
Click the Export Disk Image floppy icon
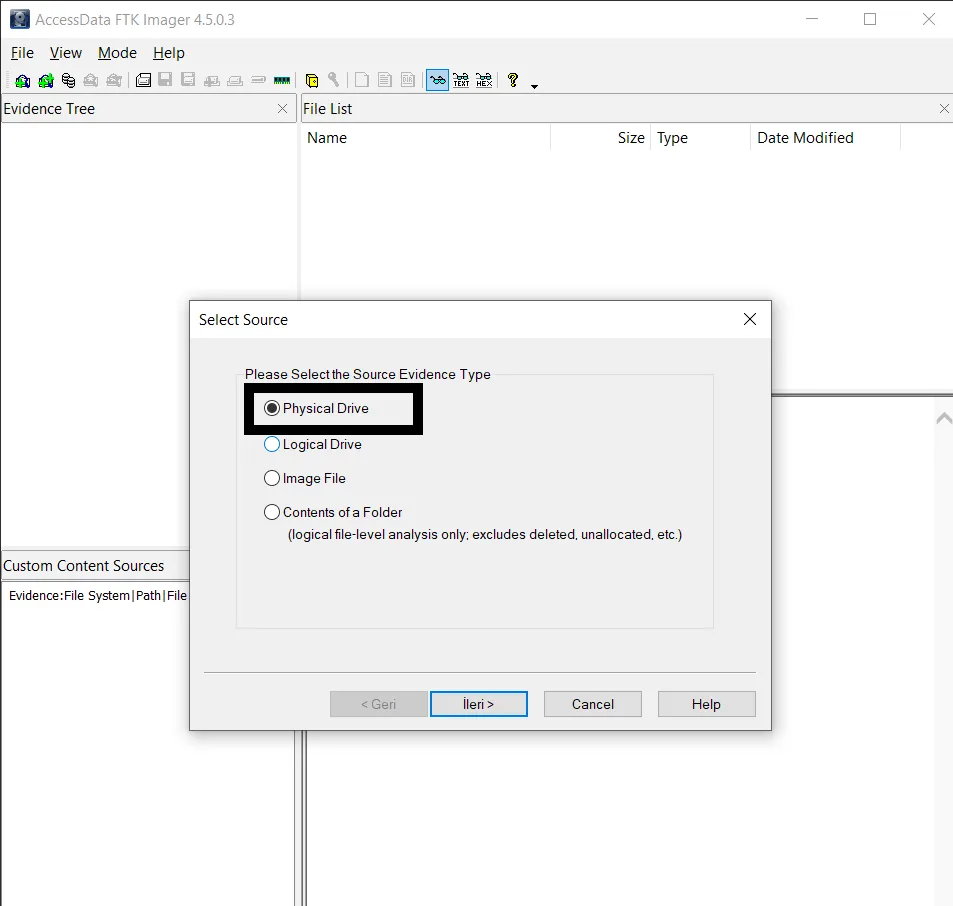[165, 80]
